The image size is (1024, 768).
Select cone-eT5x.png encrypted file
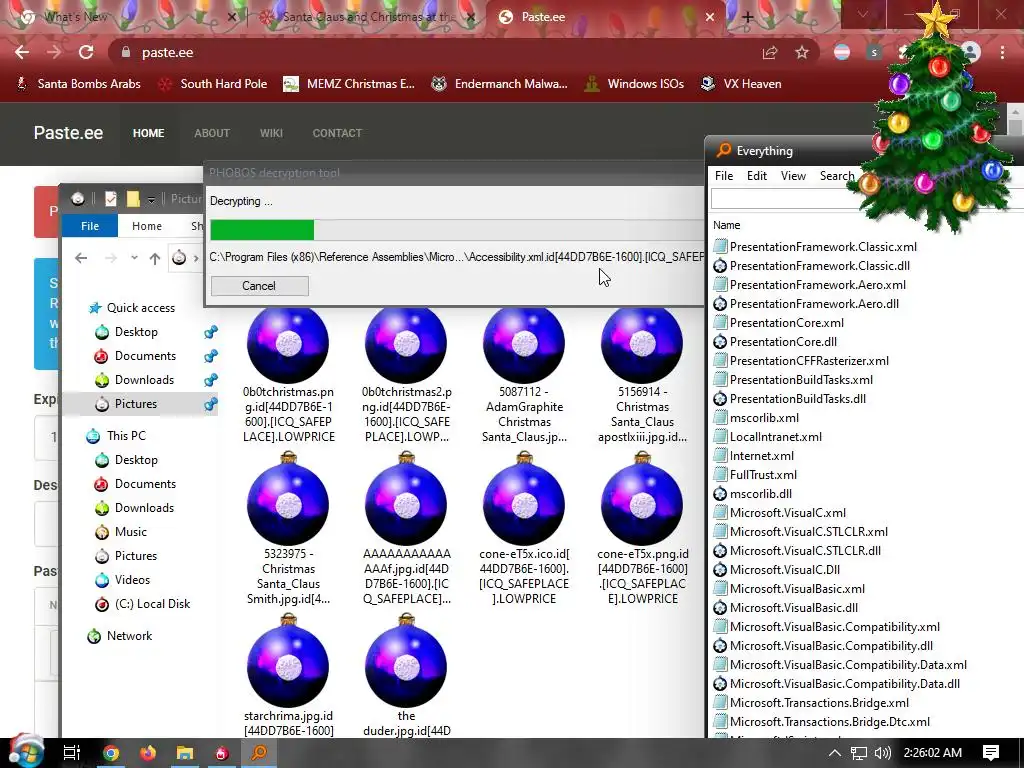tap(642, 529)
